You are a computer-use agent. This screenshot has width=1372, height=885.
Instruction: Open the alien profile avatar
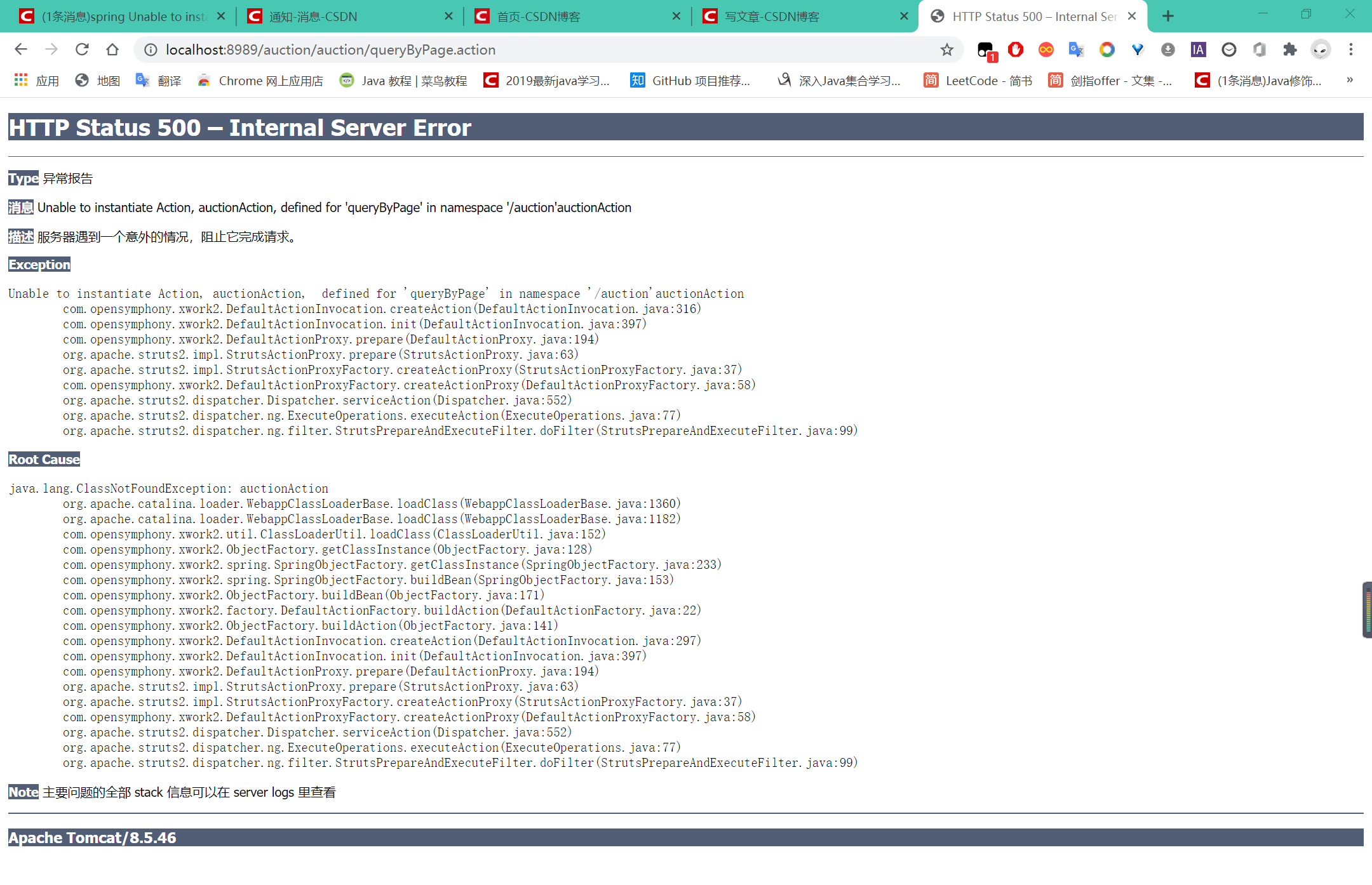click(1321, 50)
